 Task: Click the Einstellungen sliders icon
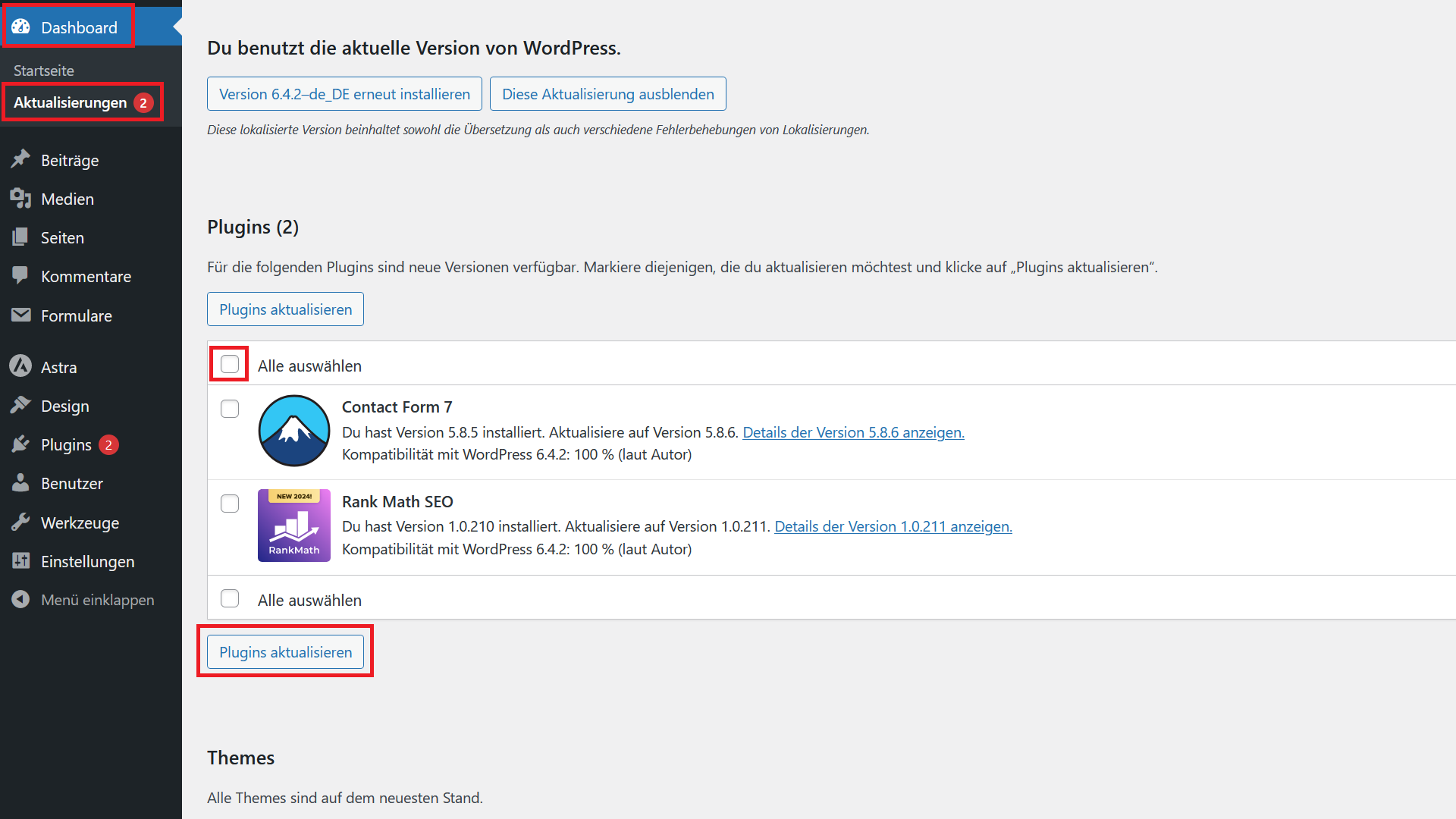tap(20, 561)
